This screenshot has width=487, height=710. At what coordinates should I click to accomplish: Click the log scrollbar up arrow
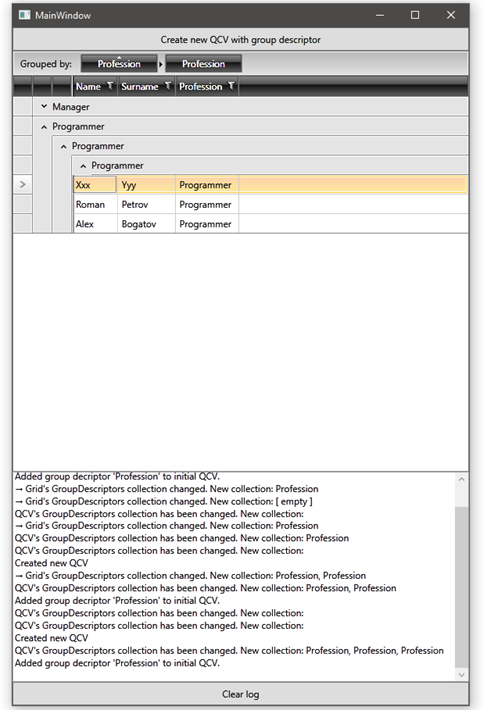pyautogui.click(x=461, y=479)
